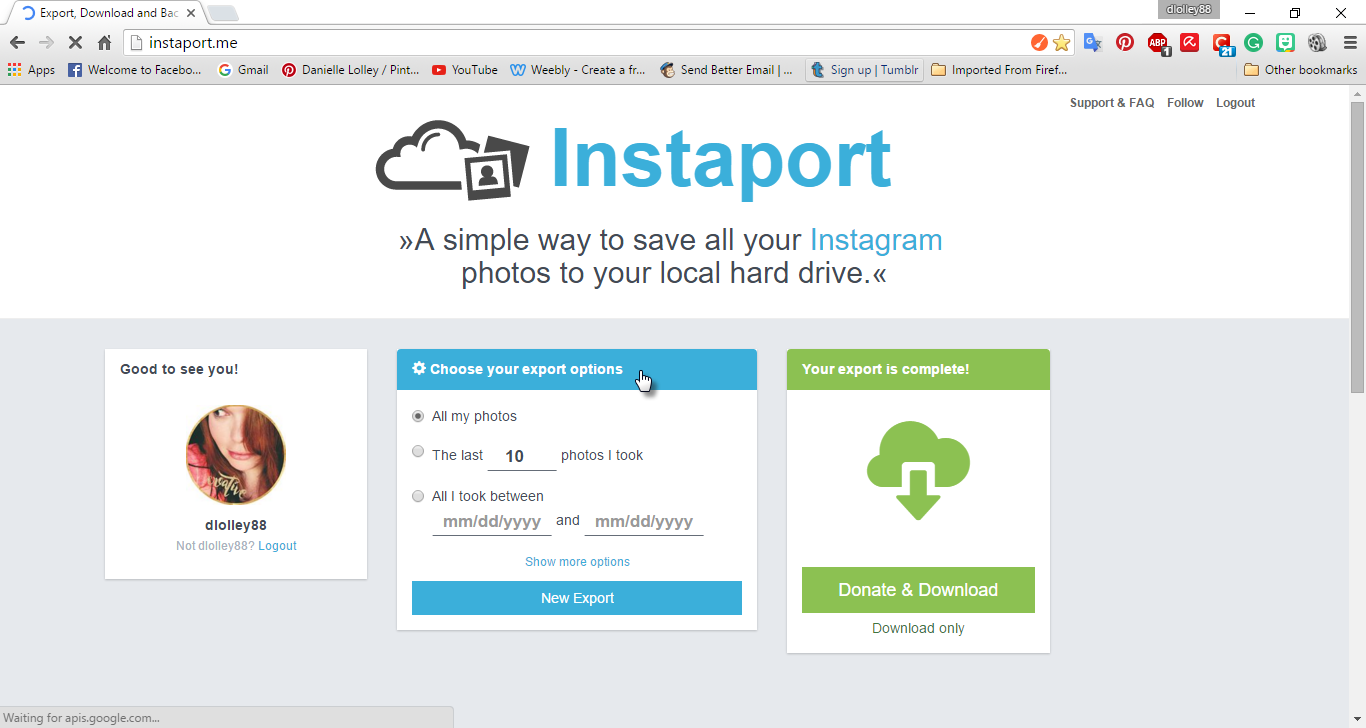Open the Adblock Plus extension
The width and height of the screenshot is (1366, 728).
click(1158, 42)
